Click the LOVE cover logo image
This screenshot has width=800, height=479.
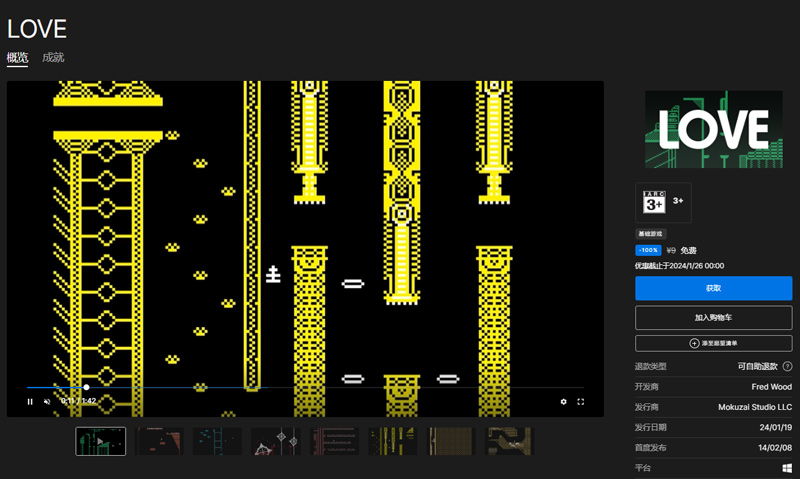click(x=714, y=130)
